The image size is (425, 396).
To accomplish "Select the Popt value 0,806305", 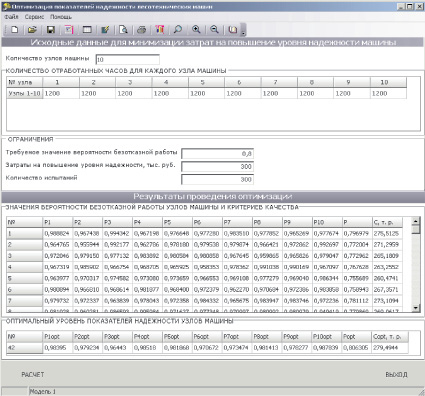I will click(x=357, y=348).
